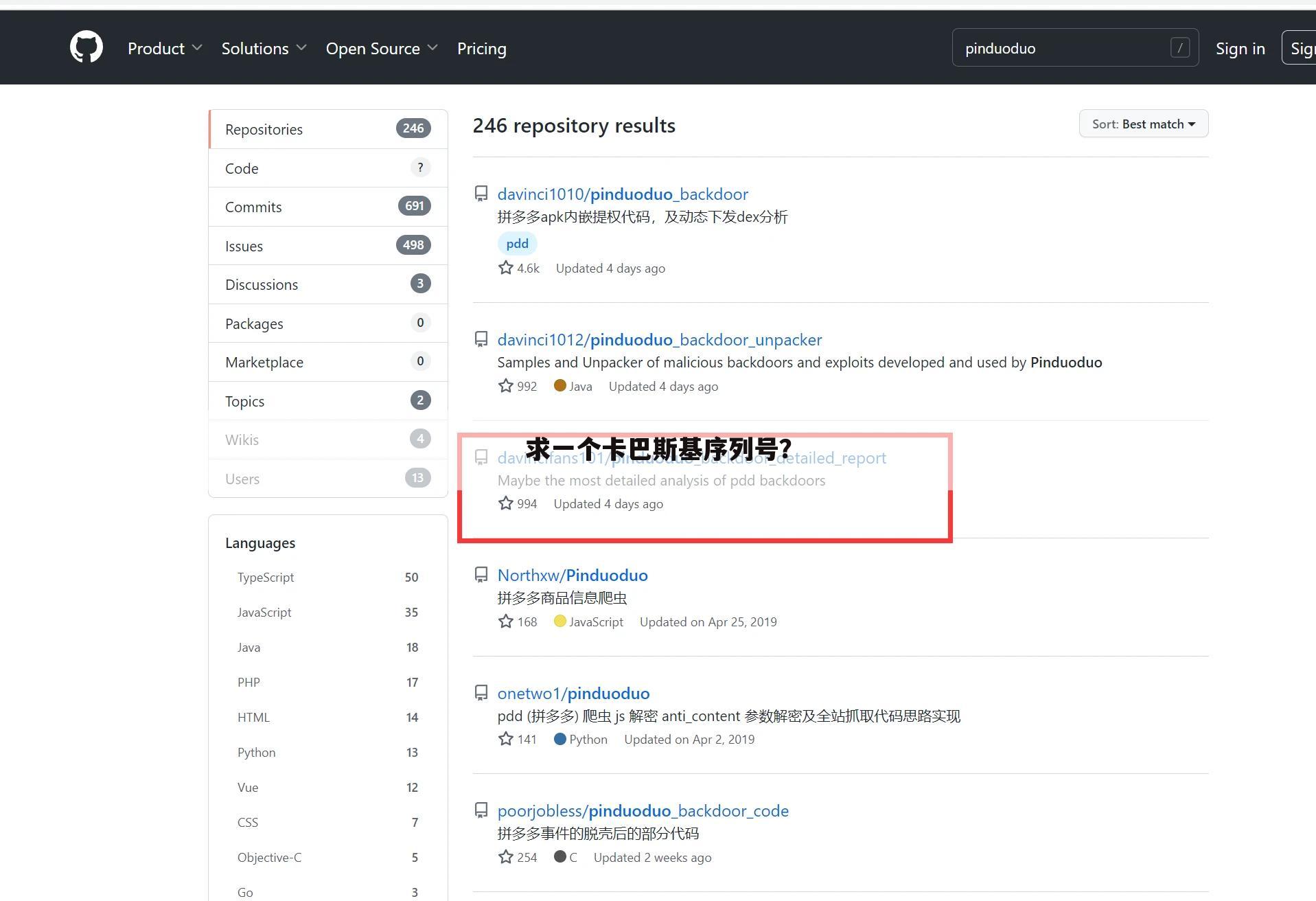Open davinci1010/pinduoduo_backdoor repository
The image size is (1316, 901).
[623, 194]
